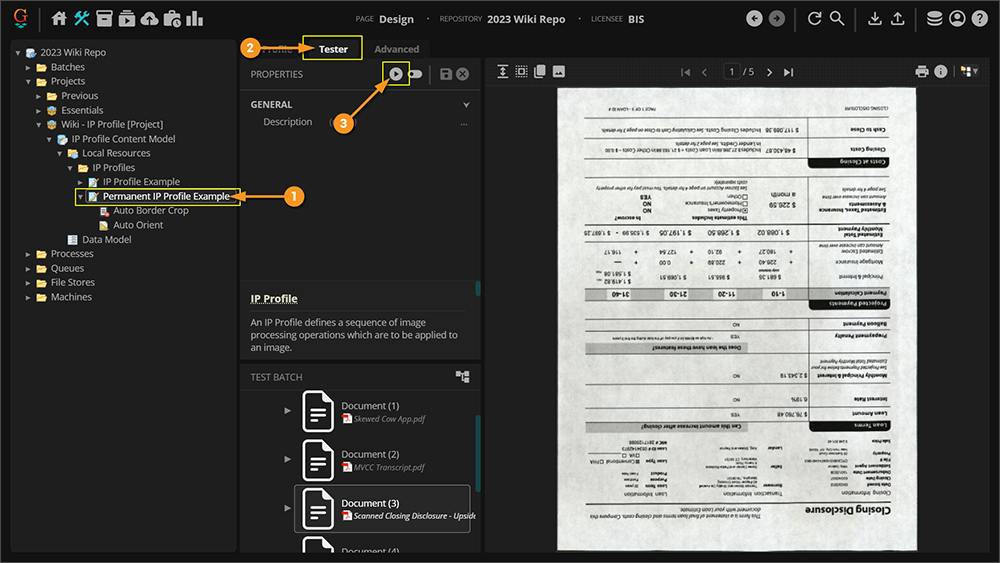Image resolution: width=1000 pixels, height=563 pixels.
Task: Click the upload icon in the top bar
Action: (x=897, y=18)
